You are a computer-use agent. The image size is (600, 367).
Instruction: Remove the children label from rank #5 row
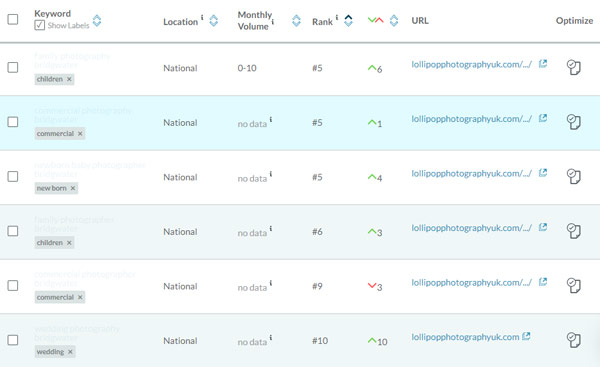[69, 79]
